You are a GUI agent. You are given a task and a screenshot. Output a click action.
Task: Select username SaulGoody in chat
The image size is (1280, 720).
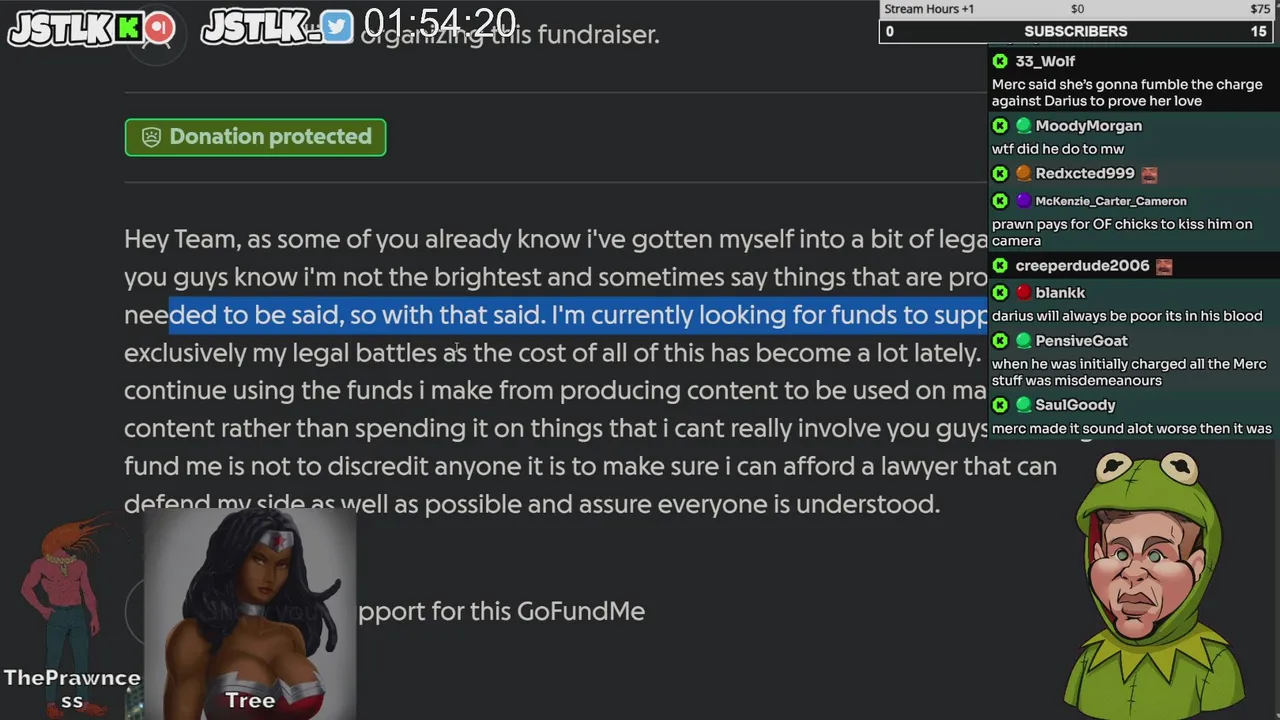tap(1075, 405)
